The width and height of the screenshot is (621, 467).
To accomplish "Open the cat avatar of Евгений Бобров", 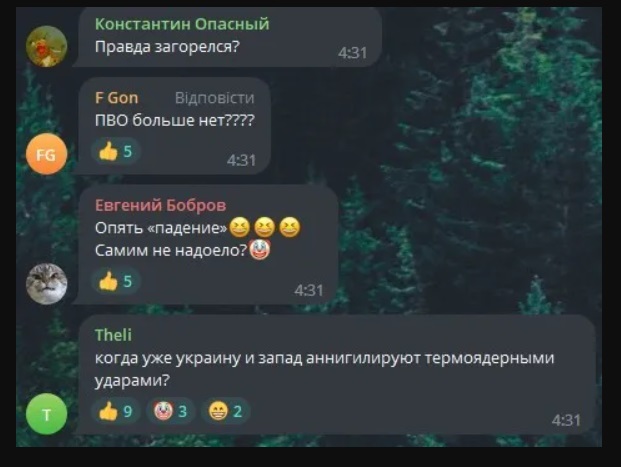I will click(x=46, y=284).
